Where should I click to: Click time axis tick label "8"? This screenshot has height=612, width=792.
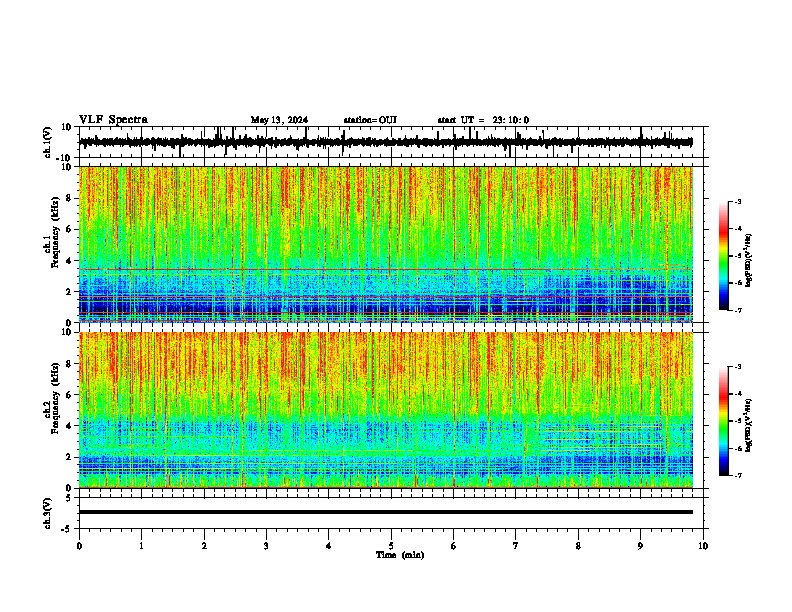578,546
